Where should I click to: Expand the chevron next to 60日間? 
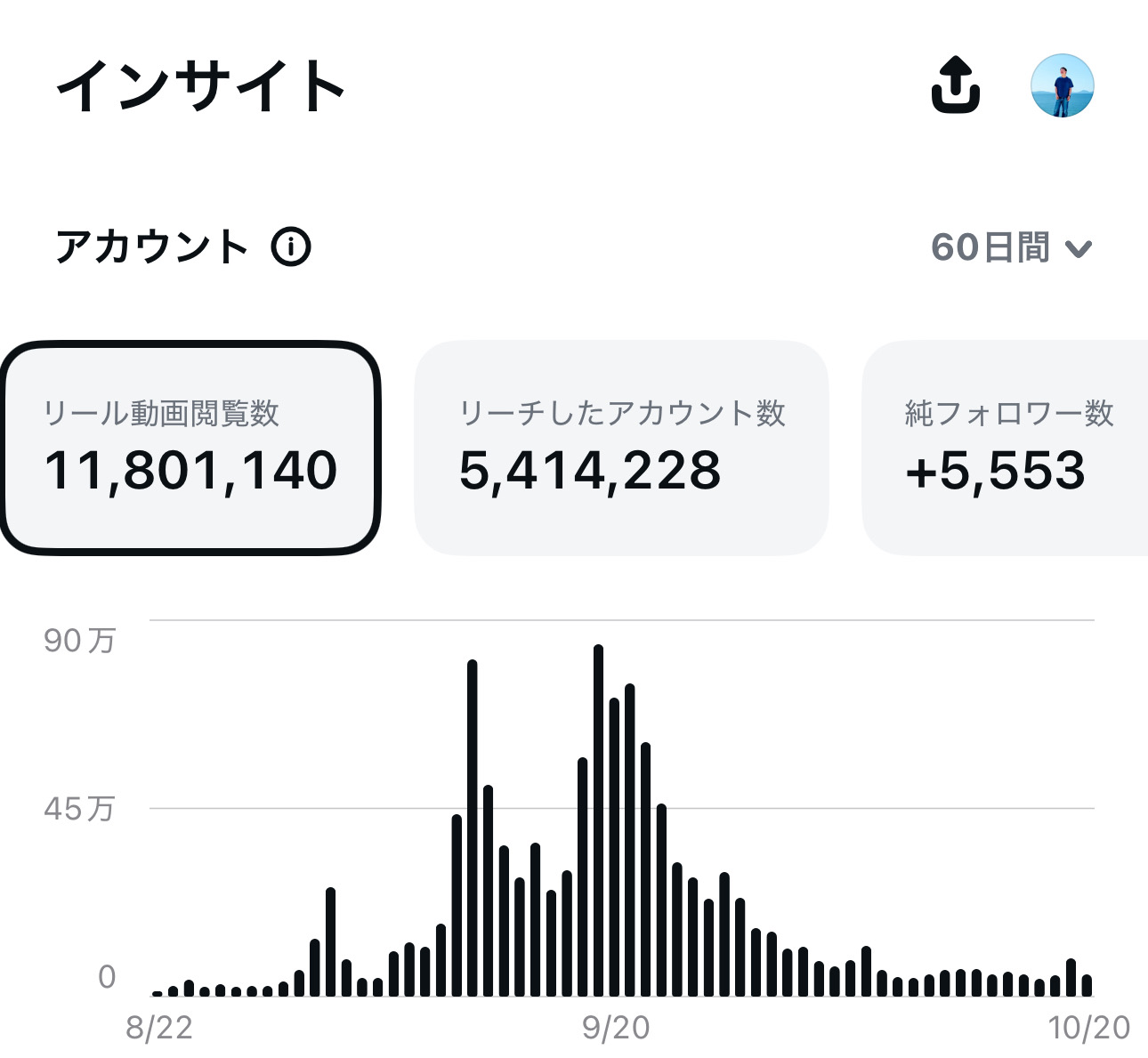coord(1078,249)
